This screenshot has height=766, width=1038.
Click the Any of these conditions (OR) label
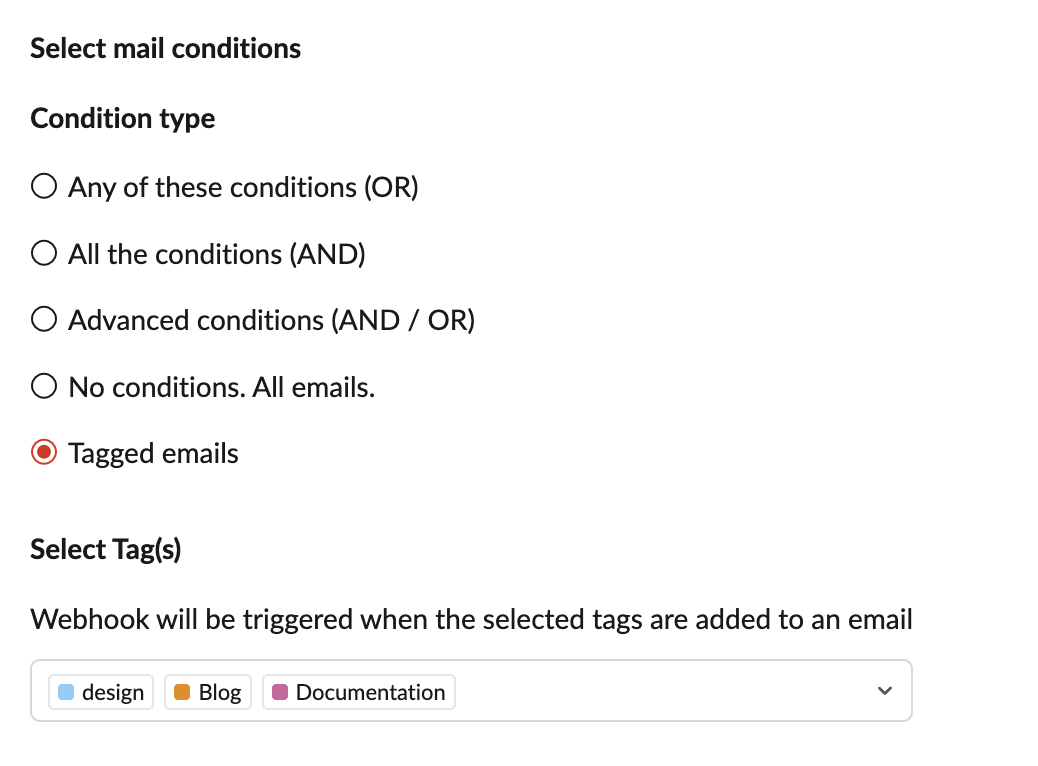244,187
